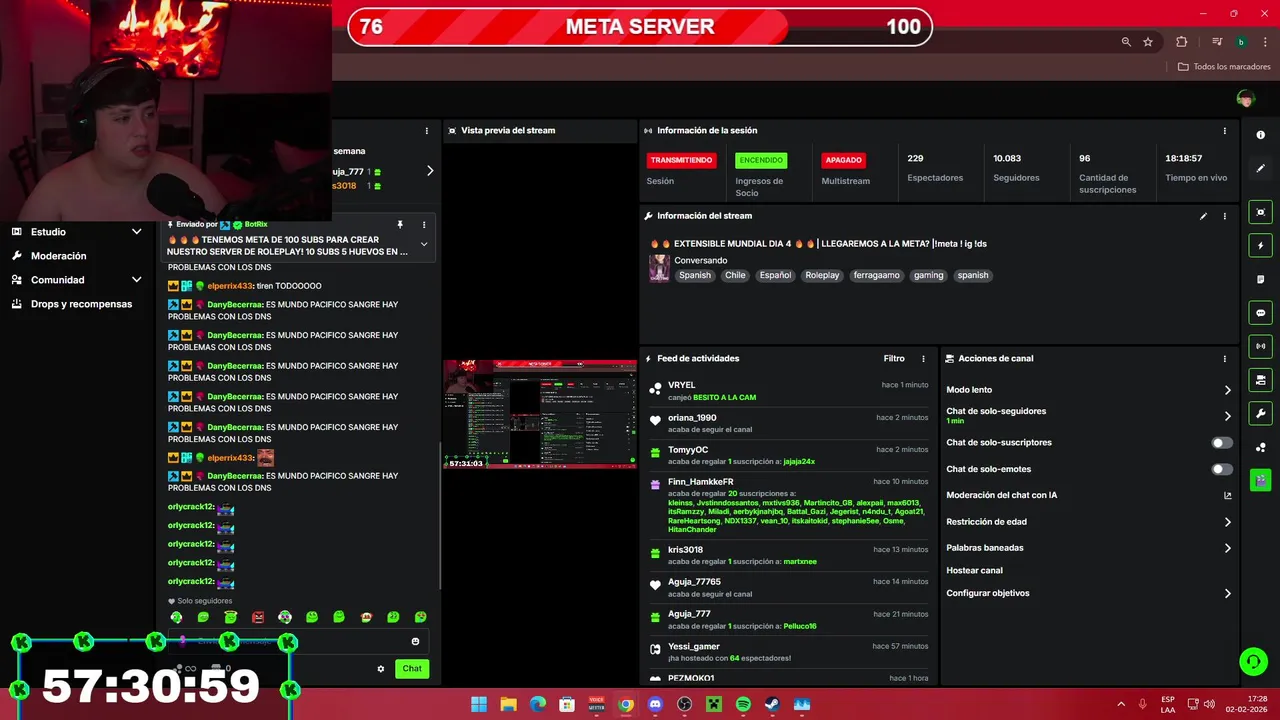Toggle Chat de solo-emotes switch
This screenshot has width=1280, height=720.
[x=1222, y=469]
